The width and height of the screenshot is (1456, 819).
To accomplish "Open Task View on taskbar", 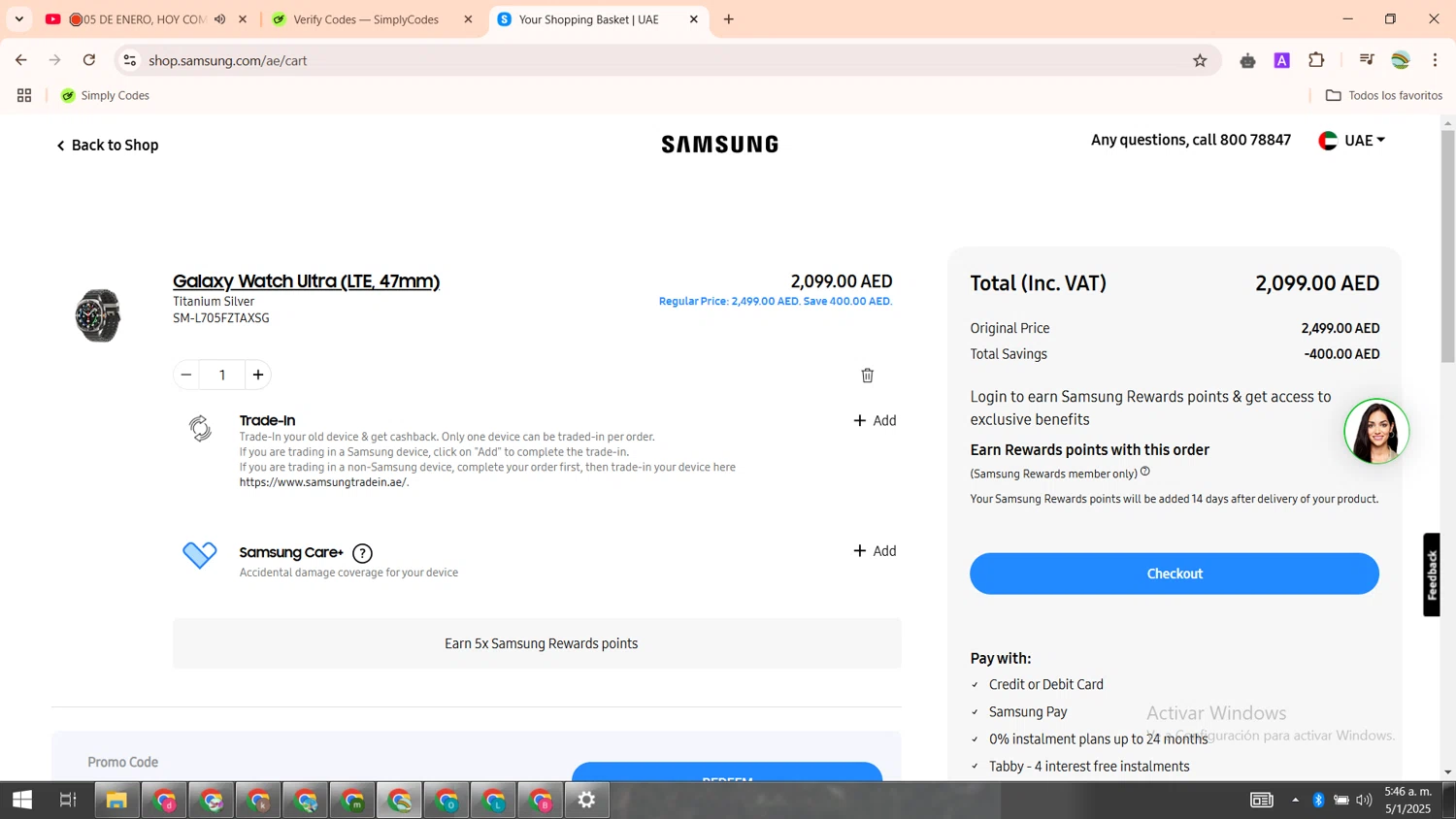I will (68, 801).
